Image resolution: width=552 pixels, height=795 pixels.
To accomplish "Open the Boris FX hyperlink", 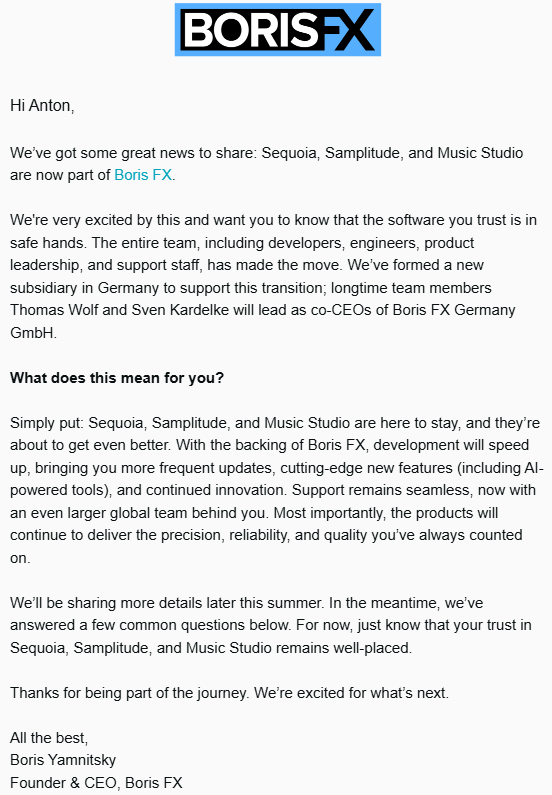I will [143, 175].
